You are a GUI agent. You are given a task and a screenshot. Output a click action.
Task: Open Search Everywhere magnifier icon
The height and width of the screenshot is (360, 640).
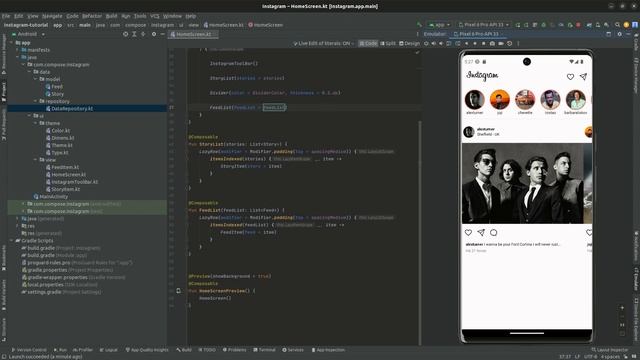(617, 25)
